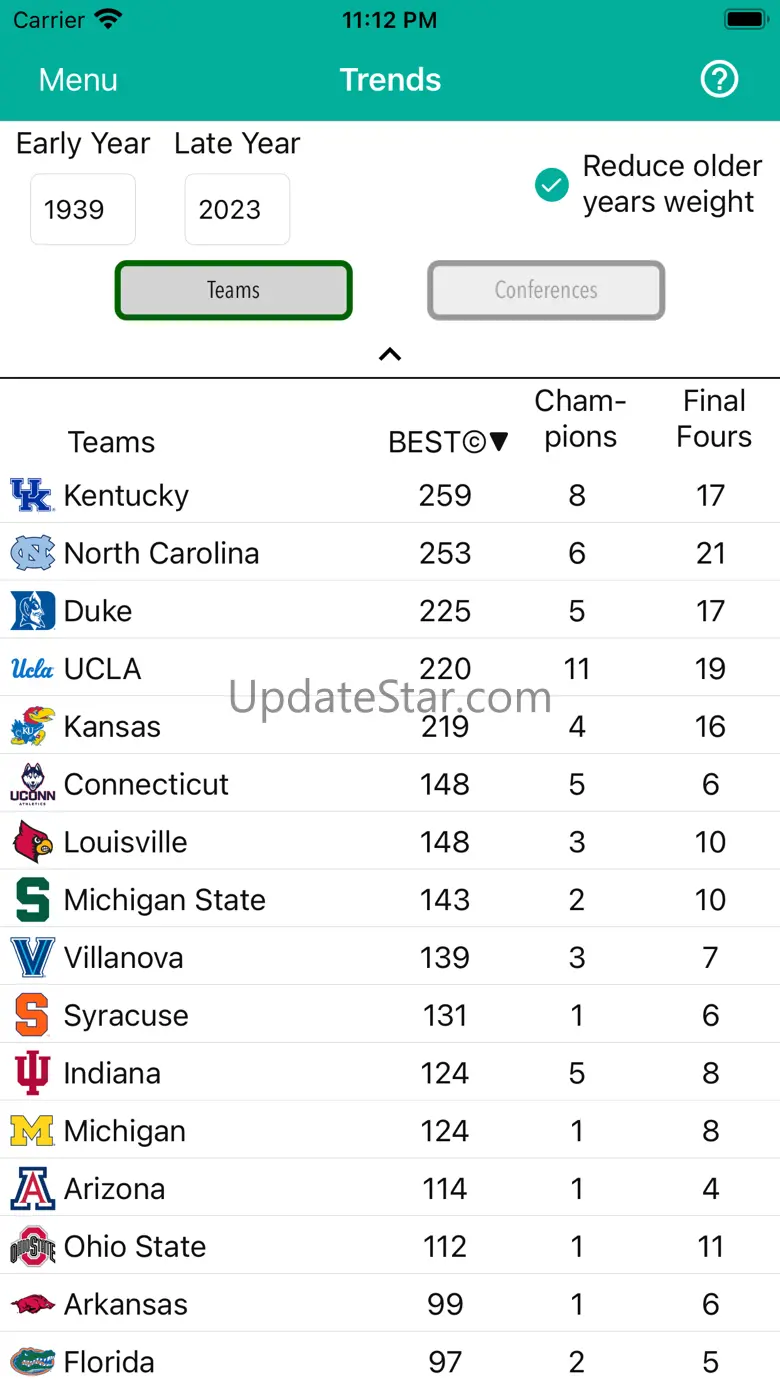
Task: Open the Menu button
Action: tap(78, 80)
